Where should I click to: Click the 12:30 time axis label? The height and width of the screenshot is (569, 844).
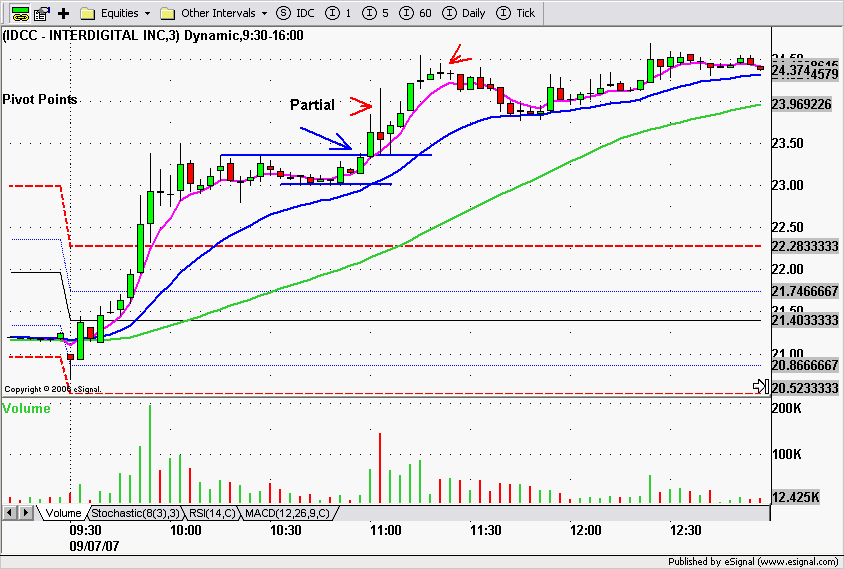coord(686,531)
